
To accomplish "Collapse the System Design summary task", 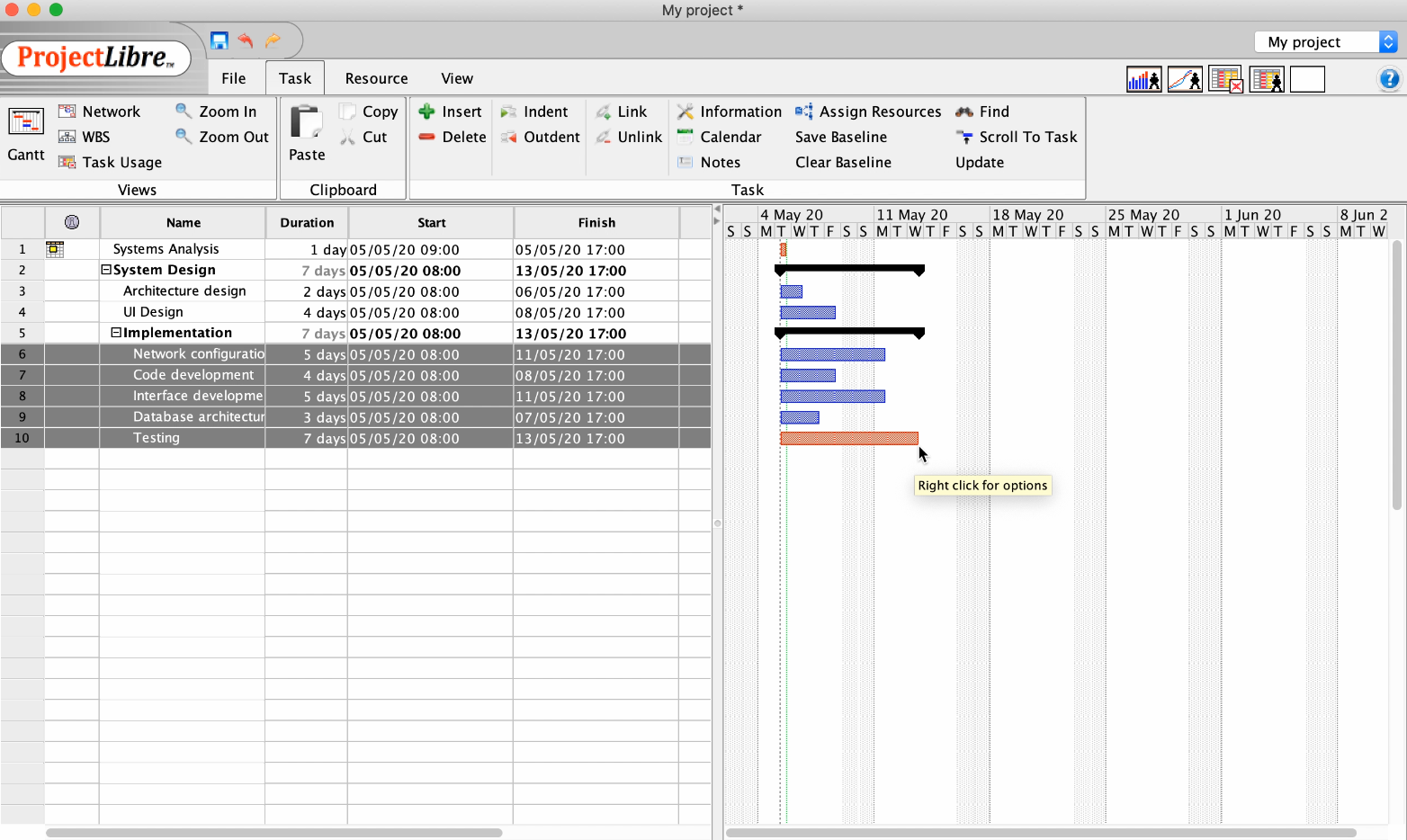I will coord(106,270).
